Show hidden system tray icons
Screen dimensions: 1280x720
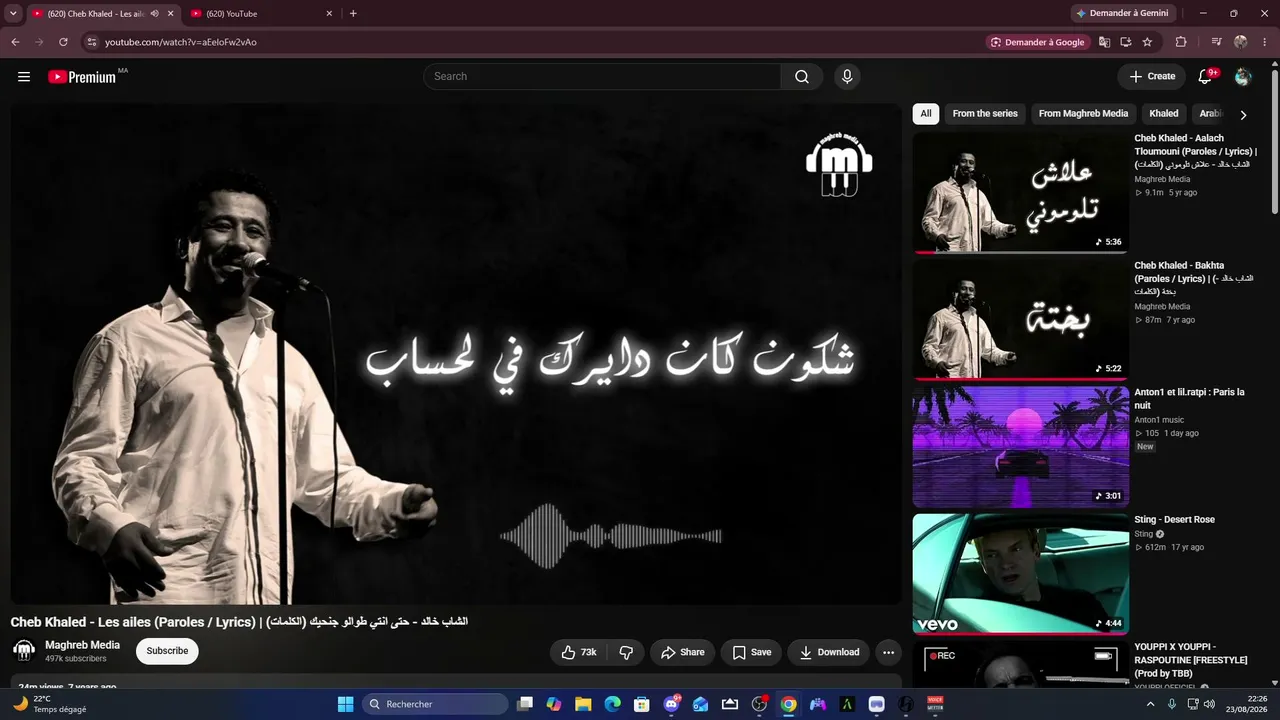click(1150, 704)
